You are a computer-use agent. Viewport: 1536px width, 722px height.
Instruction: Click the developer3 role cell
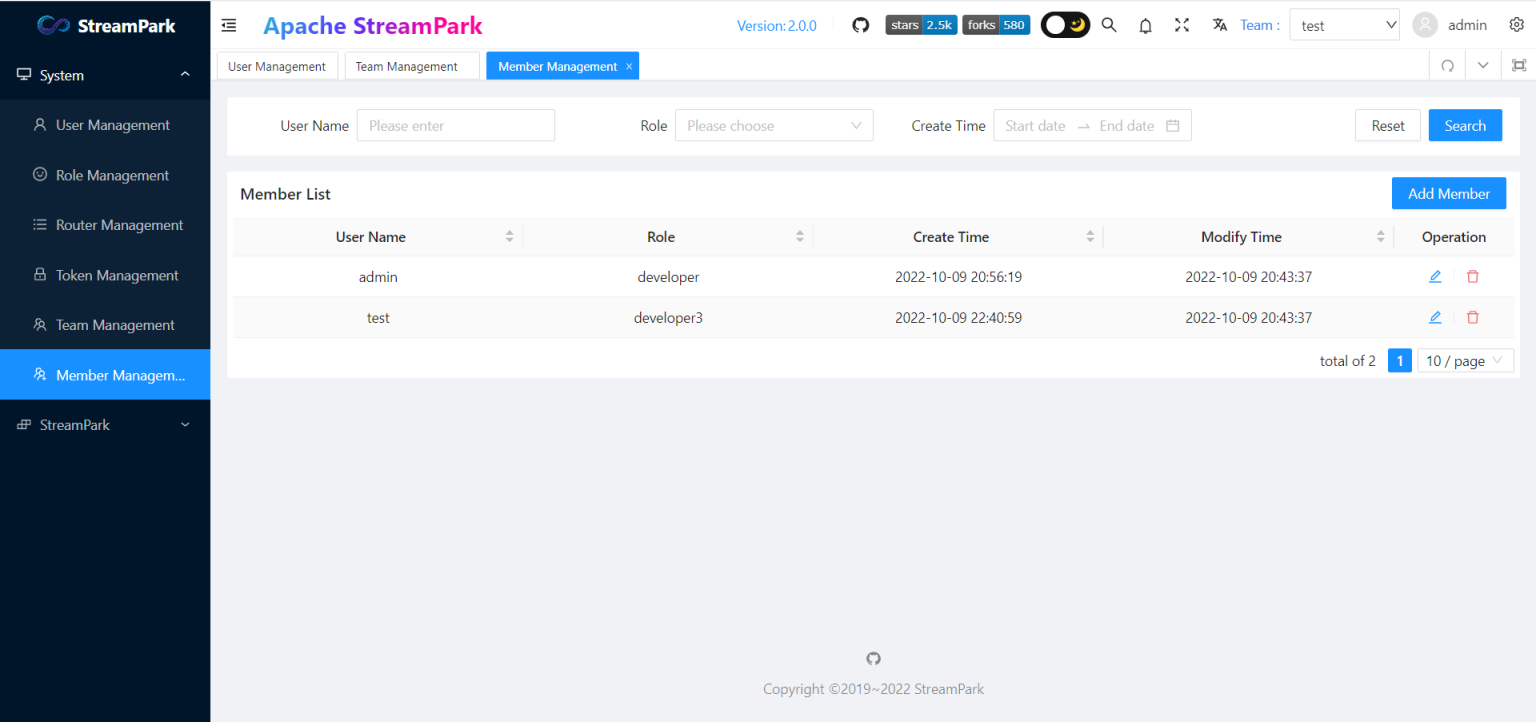tap(668, 318)
